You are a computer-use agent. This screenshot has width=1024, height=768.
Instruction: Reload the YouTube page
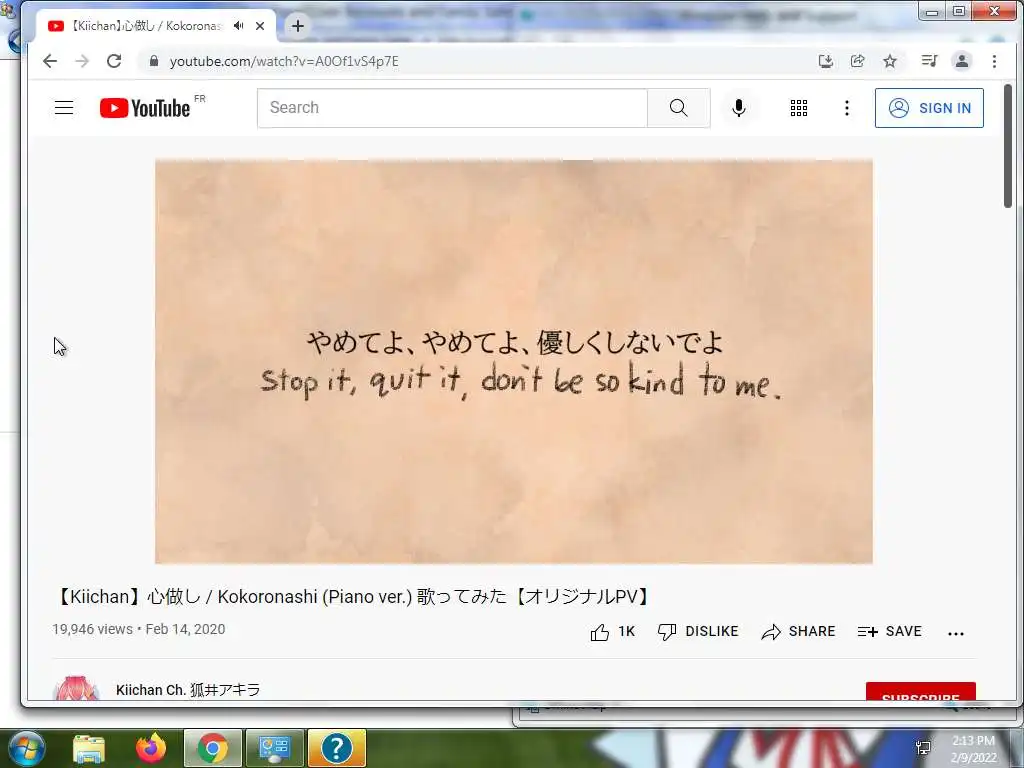pos(114,61)
